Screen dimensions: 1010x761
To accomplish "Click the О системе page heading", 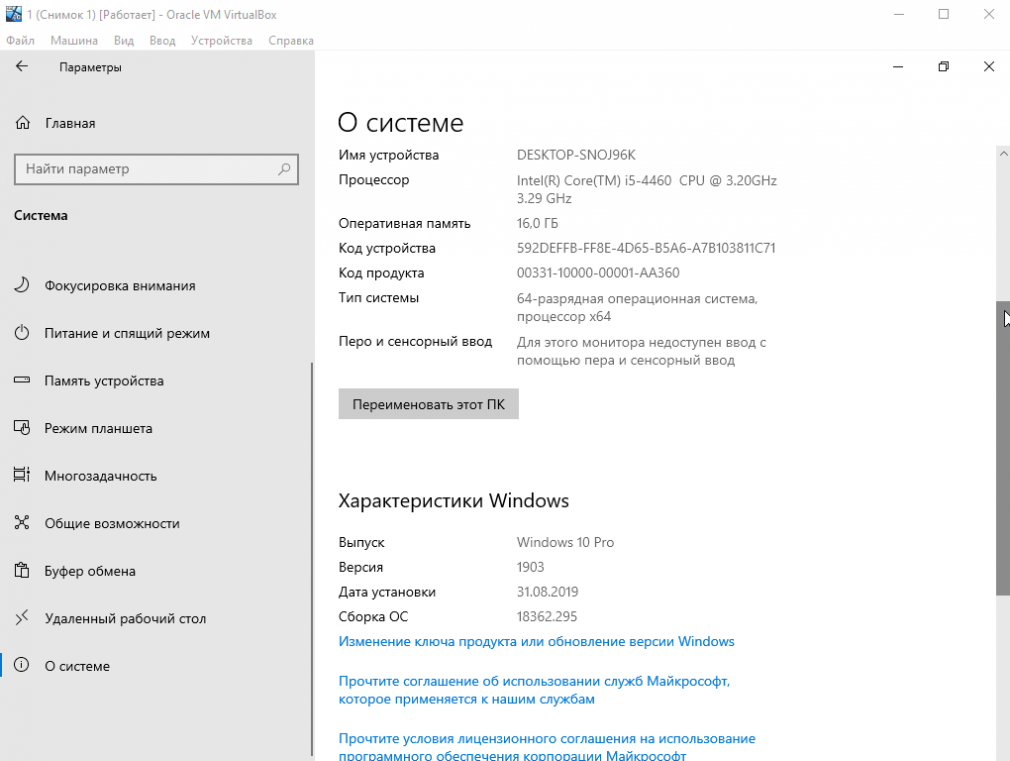I will [401, 122].
